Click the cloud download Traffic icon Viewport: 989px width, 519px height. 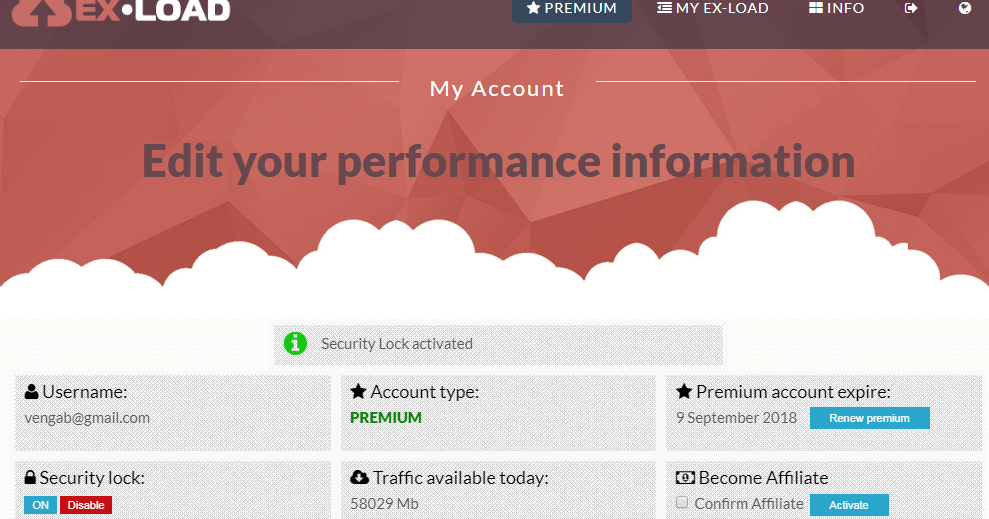[x=360, y=478]
